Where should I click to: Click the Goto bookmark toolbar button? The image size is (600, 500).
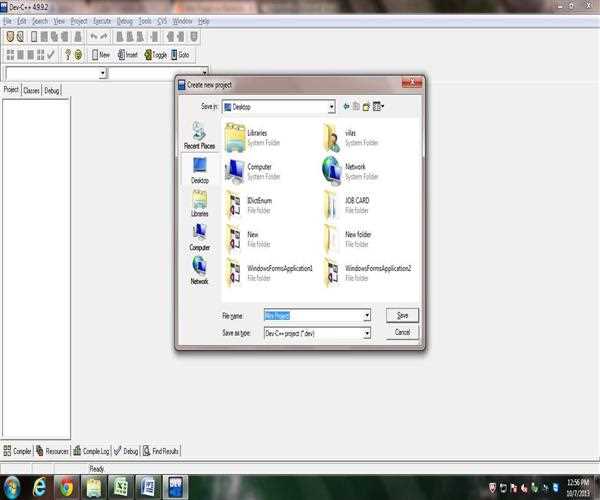click(181, 55)
